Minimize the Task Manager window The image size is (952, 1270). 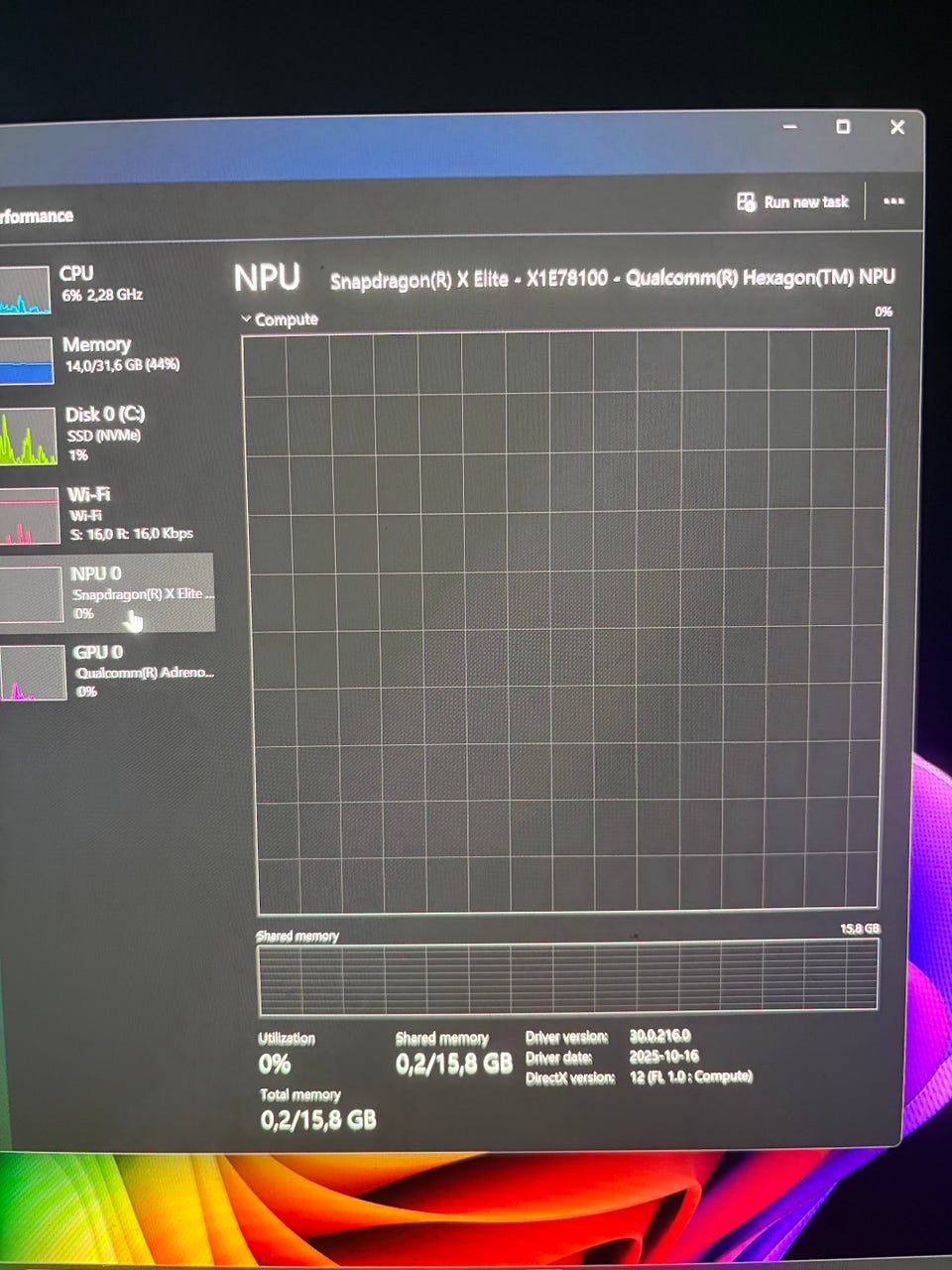point(789,127)
